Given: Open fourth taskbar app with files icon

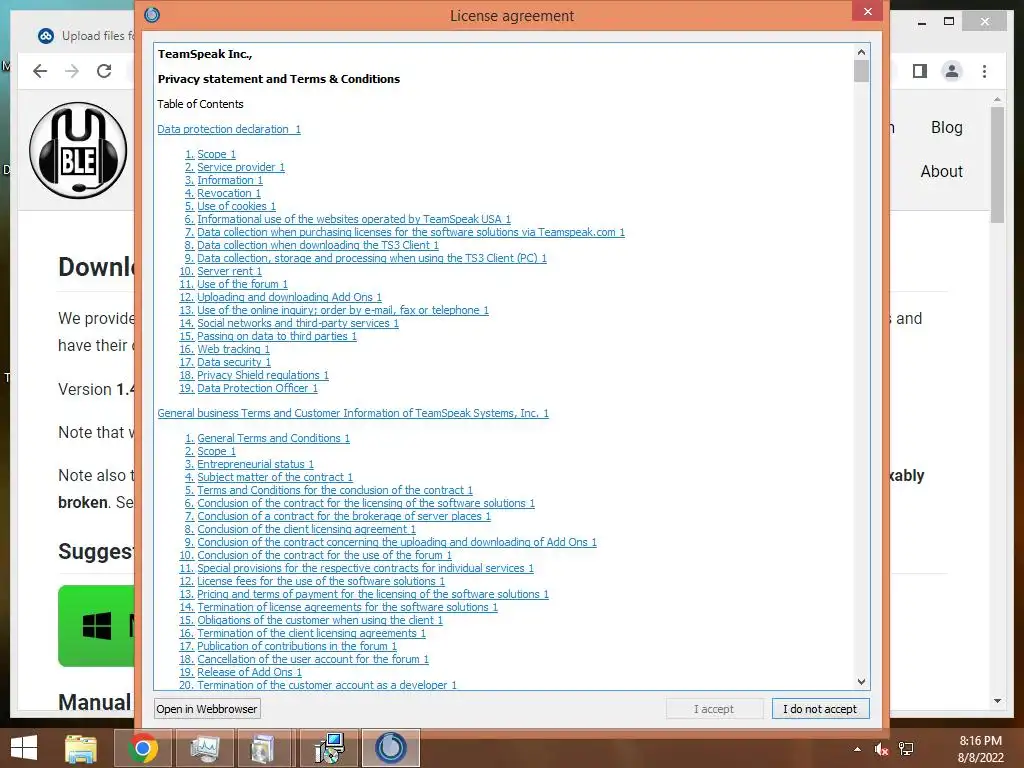Looking at the screenshot, I should pyautogui.click(x=264, y=748).
